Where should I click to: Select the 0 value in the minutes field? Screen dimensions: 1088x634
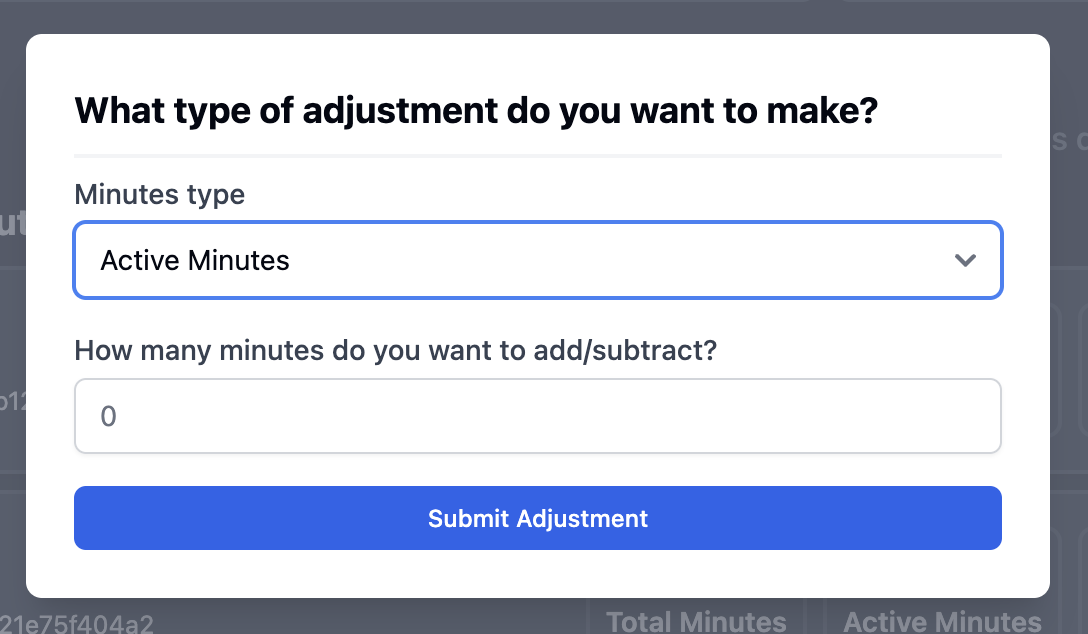point(109,416)
